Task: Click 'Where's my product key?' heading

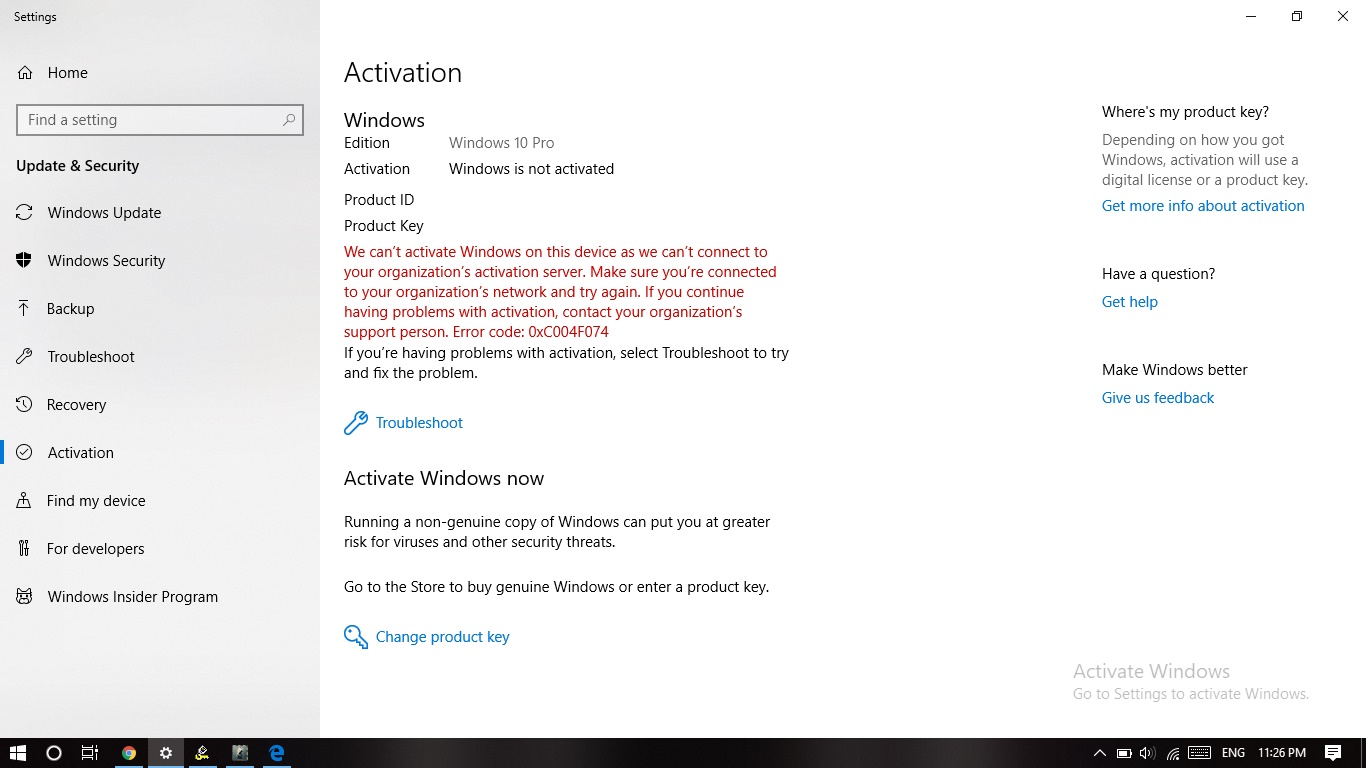Action: (1185, 112)
